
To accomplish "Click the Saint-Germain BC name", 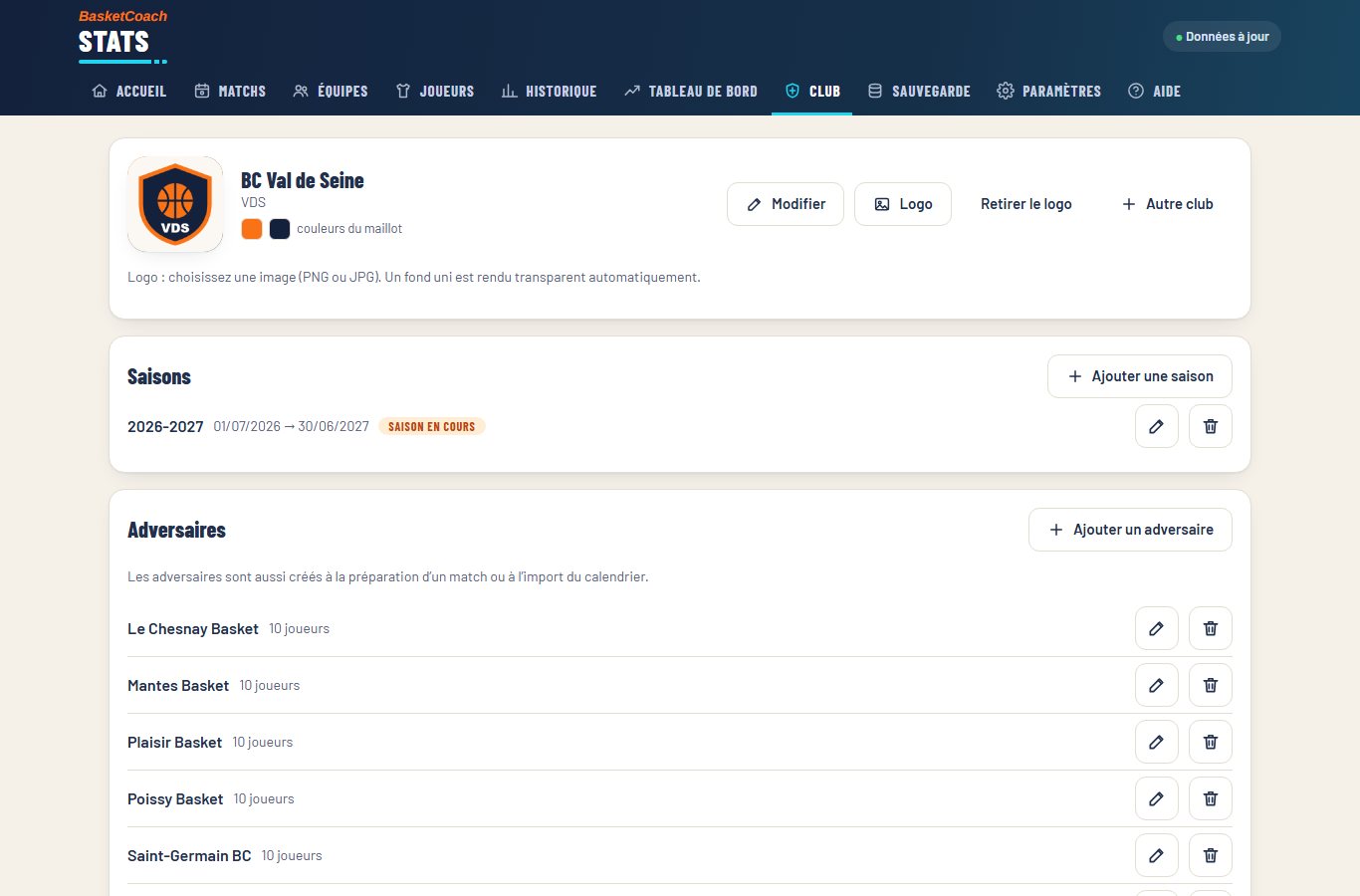I will tap(189, 856).
